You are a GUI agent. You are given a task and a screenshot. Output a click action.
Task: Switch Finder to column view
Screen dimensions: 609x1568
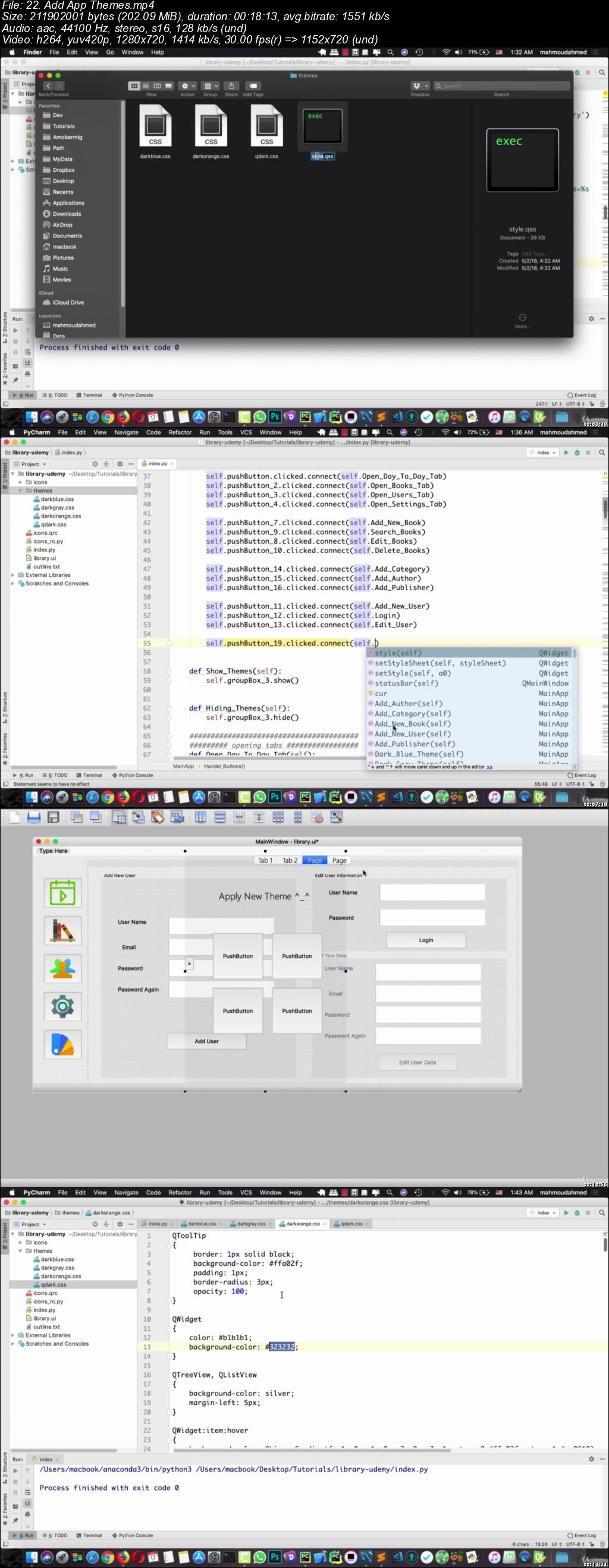point(157,86)
